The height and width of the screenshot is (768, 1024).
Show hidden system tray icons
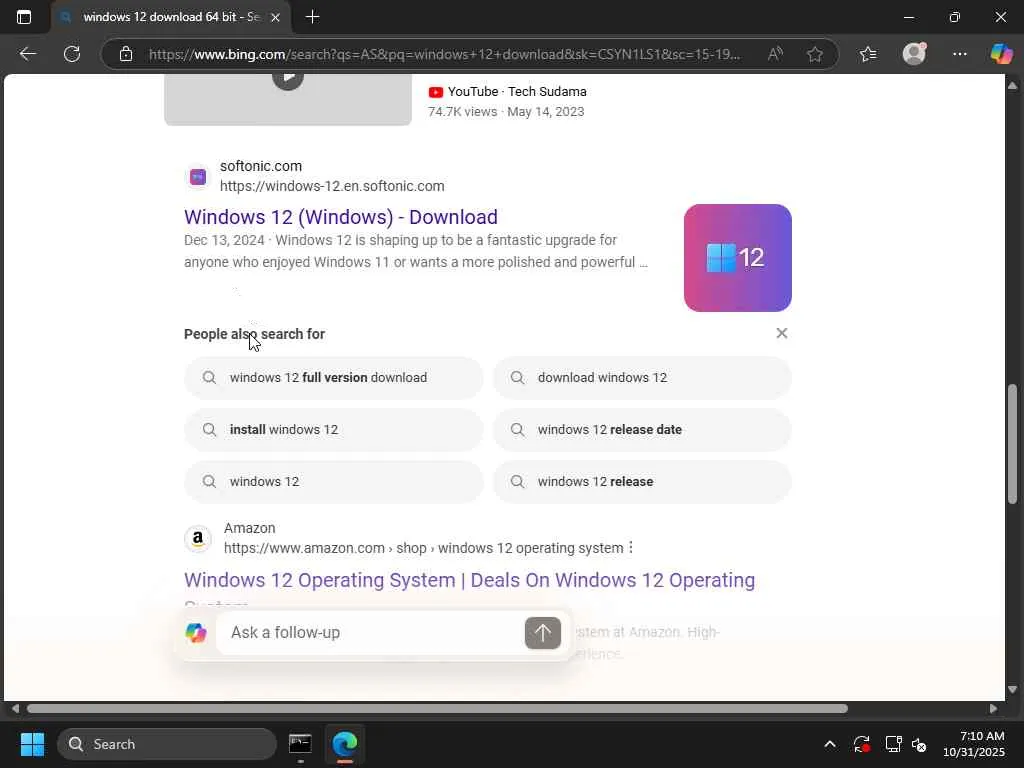point(829,744)
